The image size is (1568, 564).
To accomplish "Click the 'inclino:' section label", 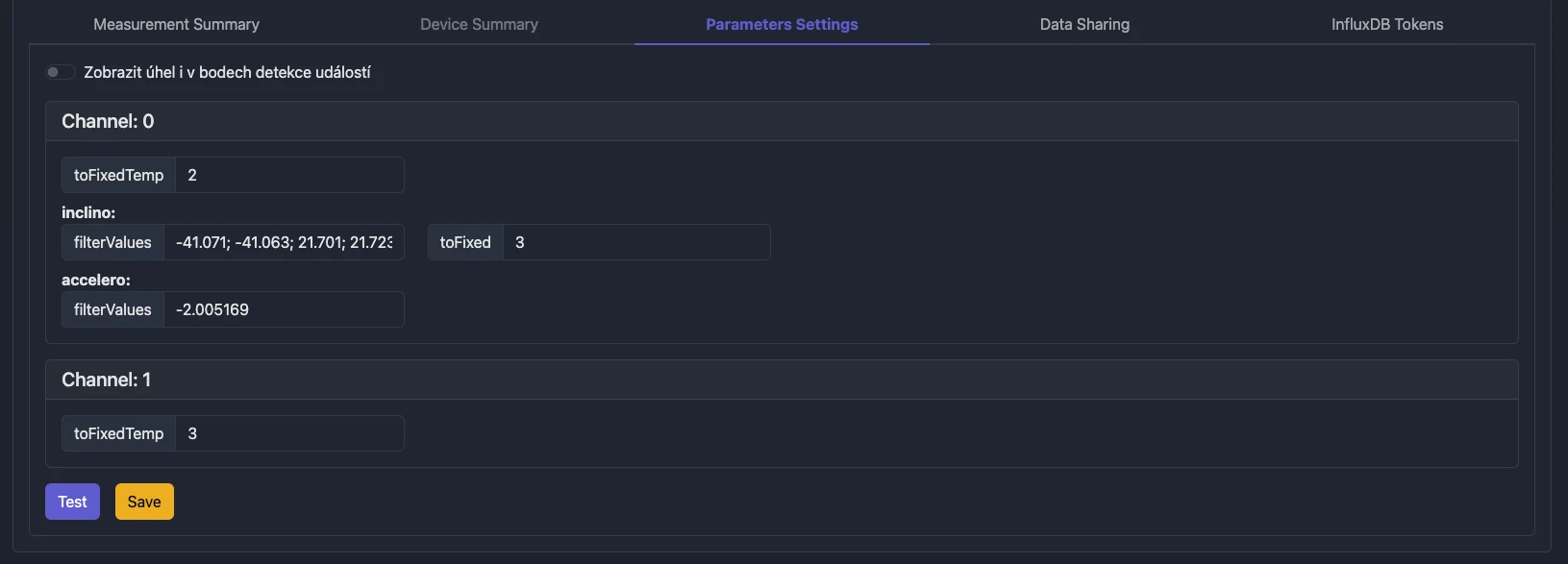I will (88, 212).
